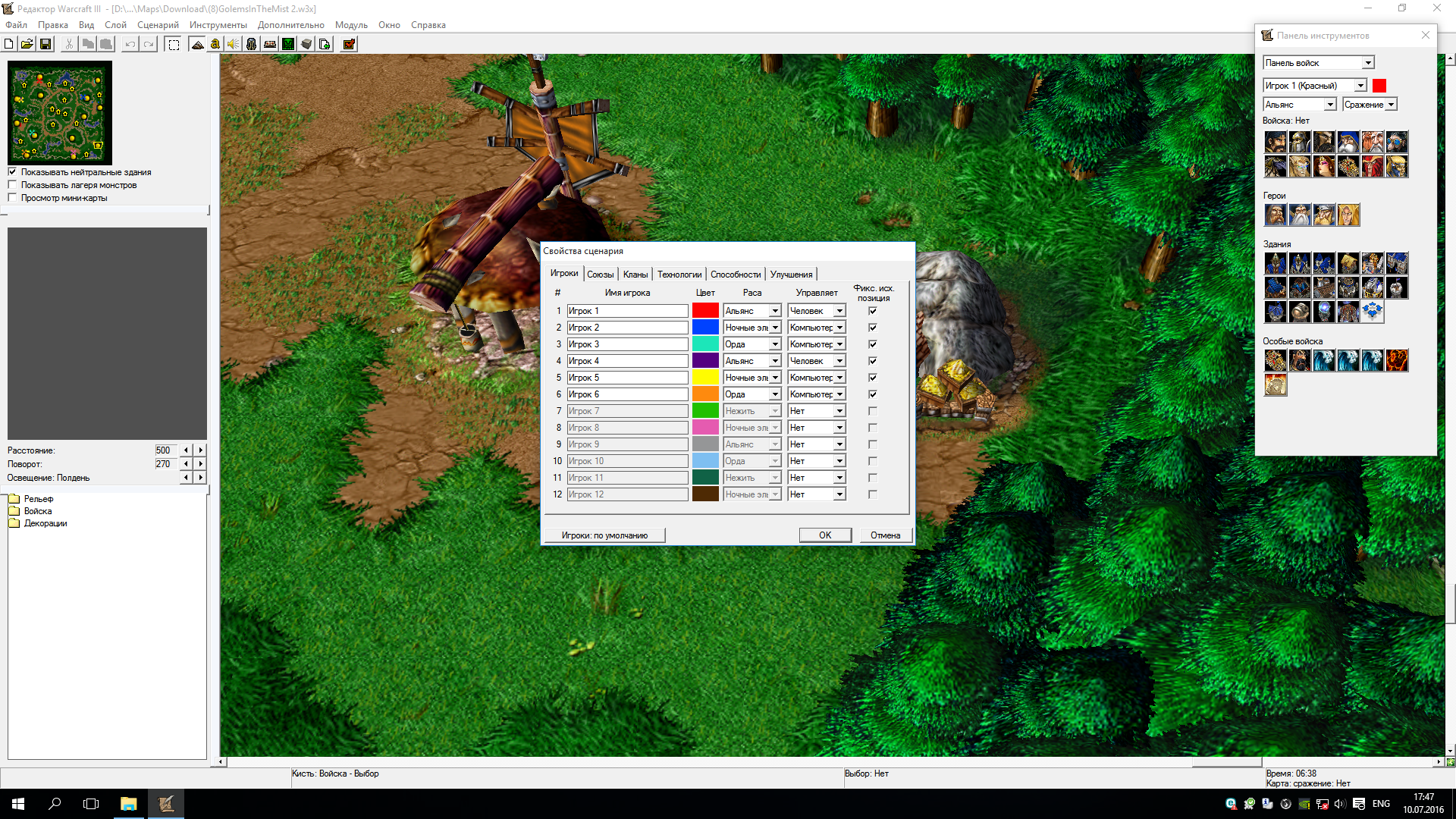Image resolution: width=1456 pixels, height=819 pixels.
Task: Click the Players default button
Action: [604, 535]
